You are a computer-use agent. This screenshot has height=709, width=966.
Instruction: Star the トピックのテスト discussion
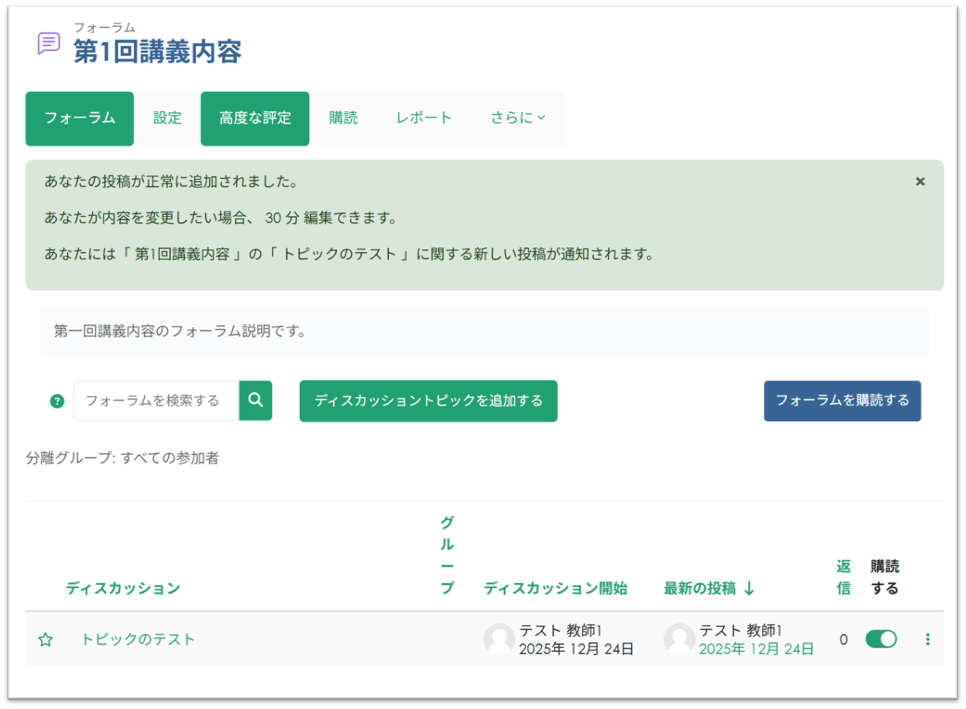pos(45,639)
